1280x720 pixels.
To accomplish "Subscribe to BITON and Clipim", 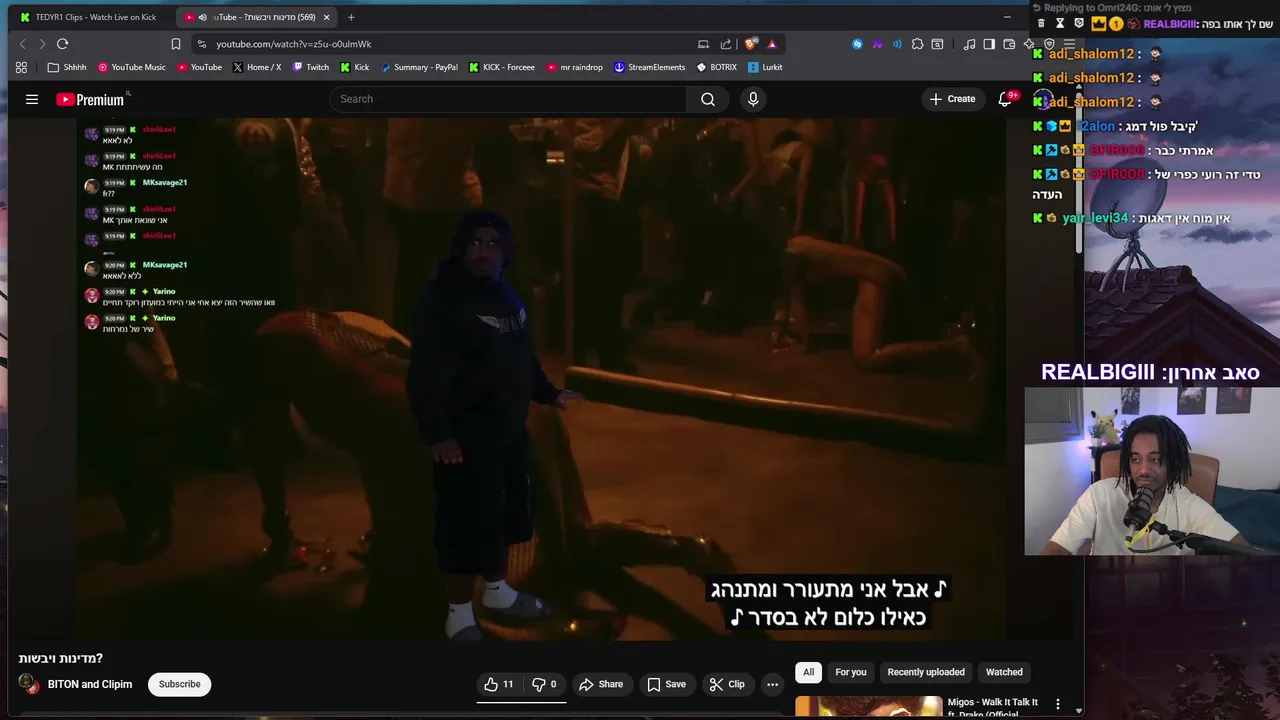I will (180, 684).
